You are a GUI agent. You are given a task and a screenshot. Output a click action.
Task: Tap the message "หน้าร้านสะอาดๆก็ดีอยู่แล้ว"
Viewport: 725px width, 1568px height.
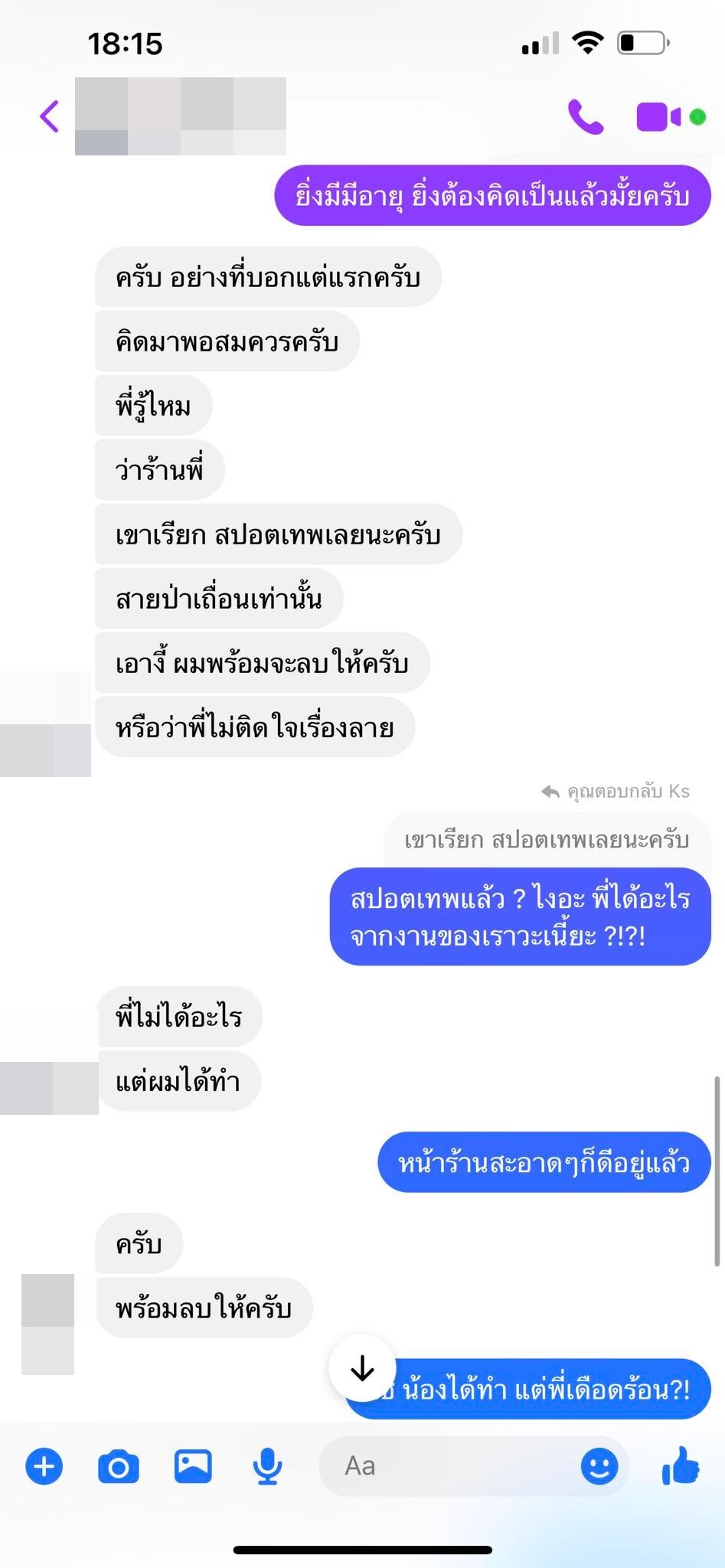(x=544, y=1163)
